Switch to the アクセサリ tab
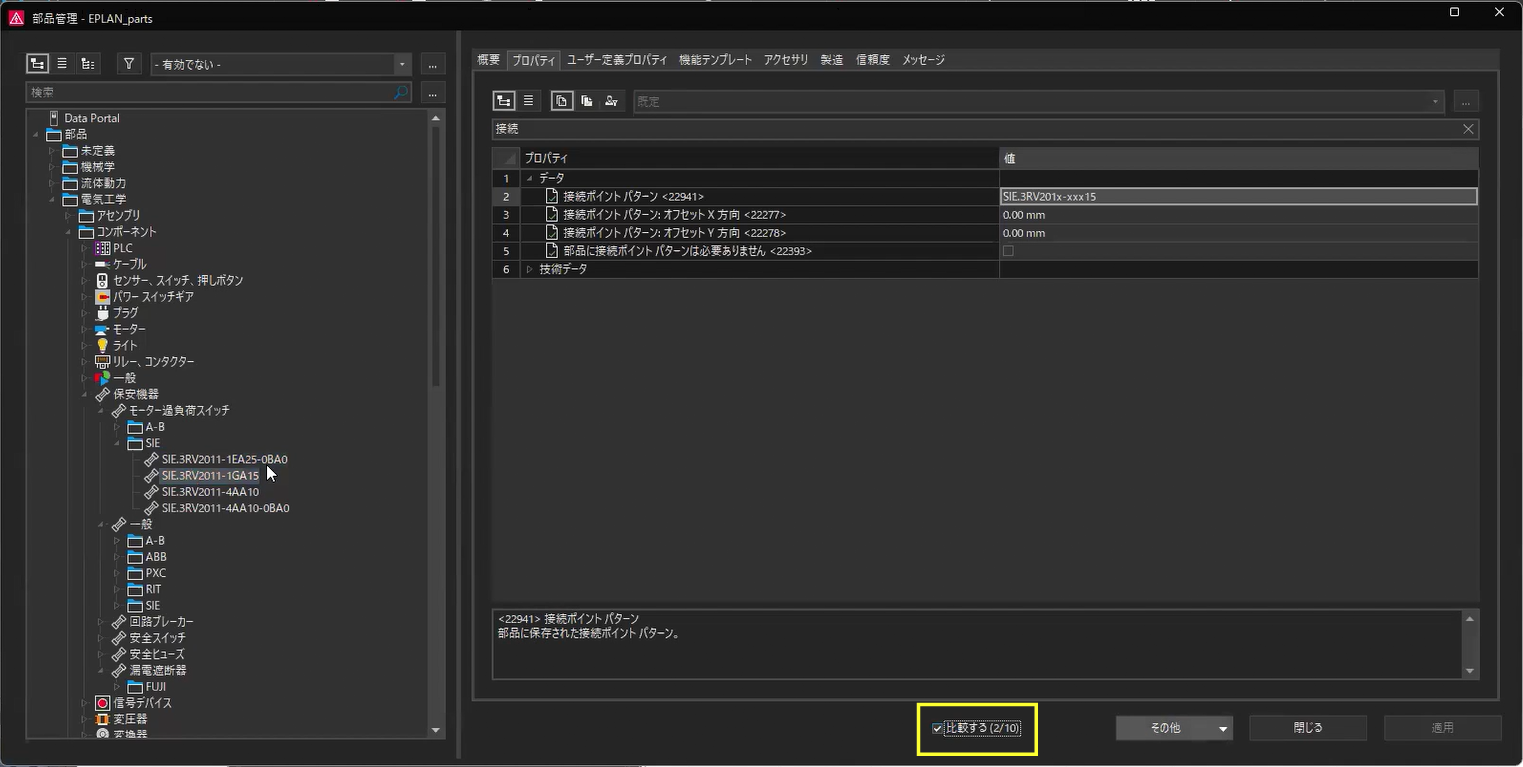Screen dimensions: 1523x767 (x=786, y=60)
